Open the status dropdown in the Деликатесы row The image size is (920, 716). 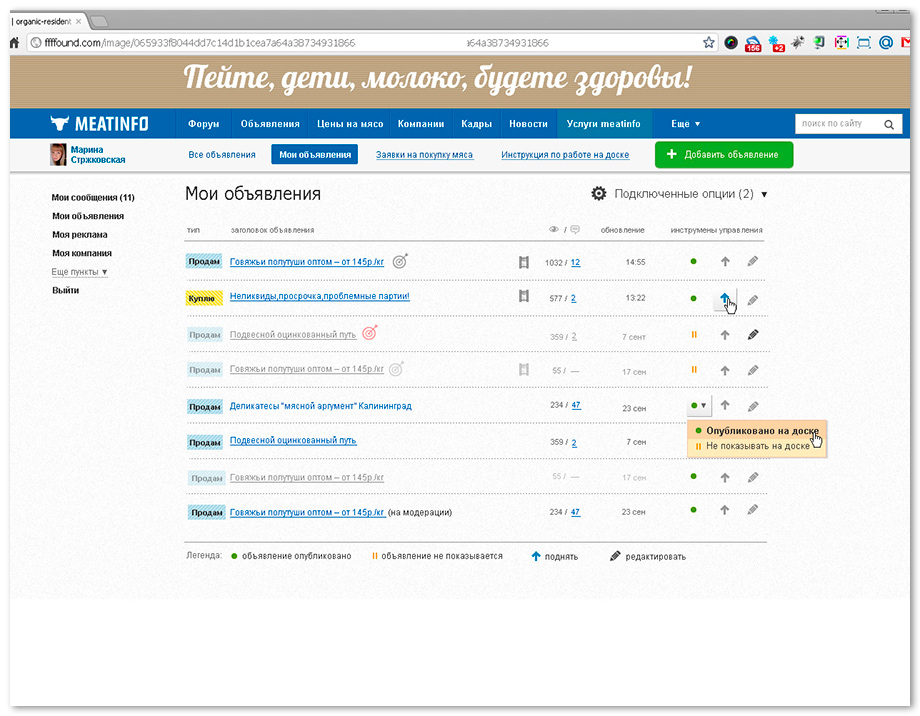coord(699,406)
